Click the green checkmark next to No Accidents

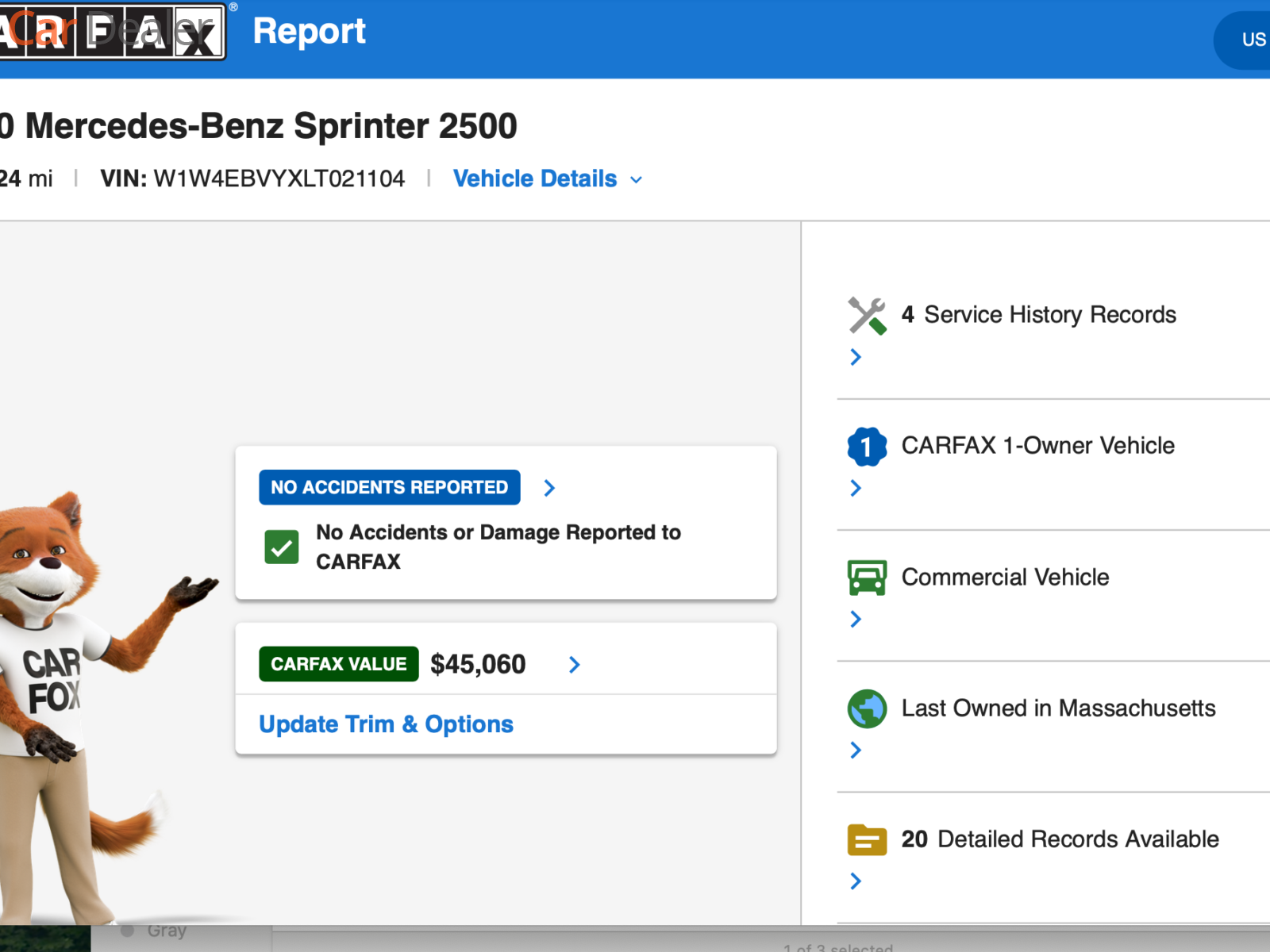click(282, 547)
